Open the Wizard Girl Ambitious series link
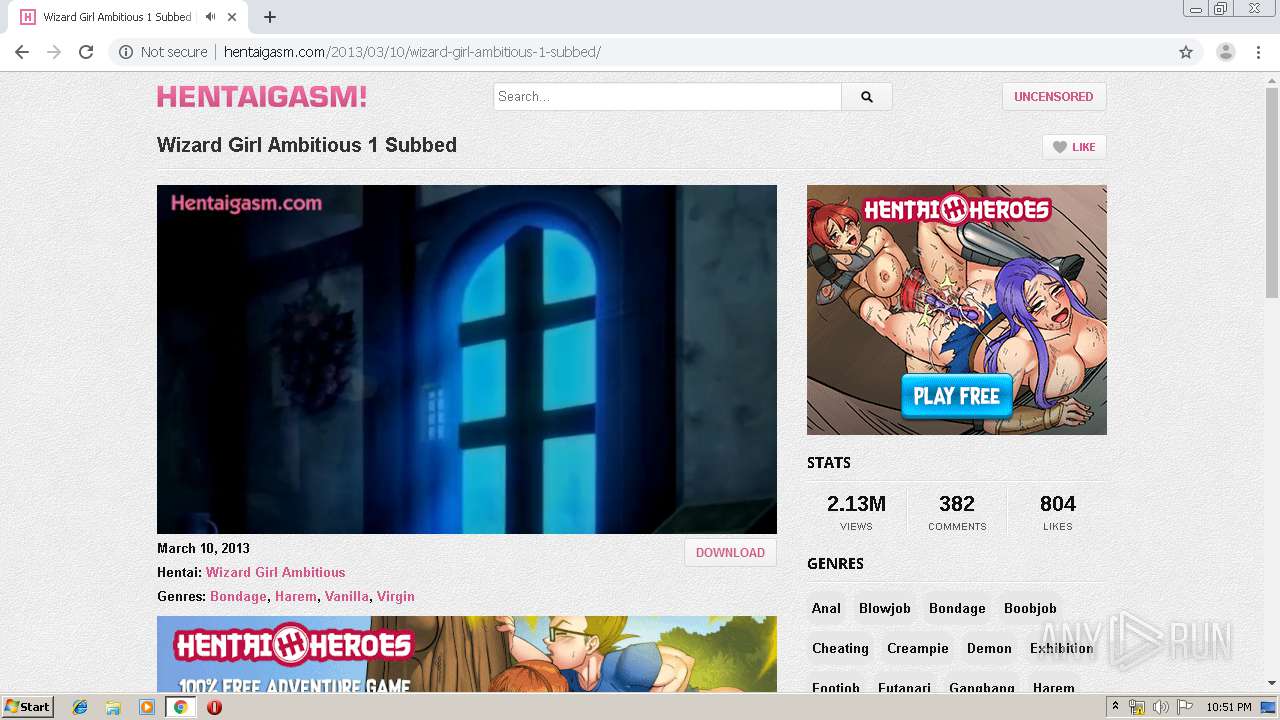This screenshot has height=720, width=1280. pos(276,572)
